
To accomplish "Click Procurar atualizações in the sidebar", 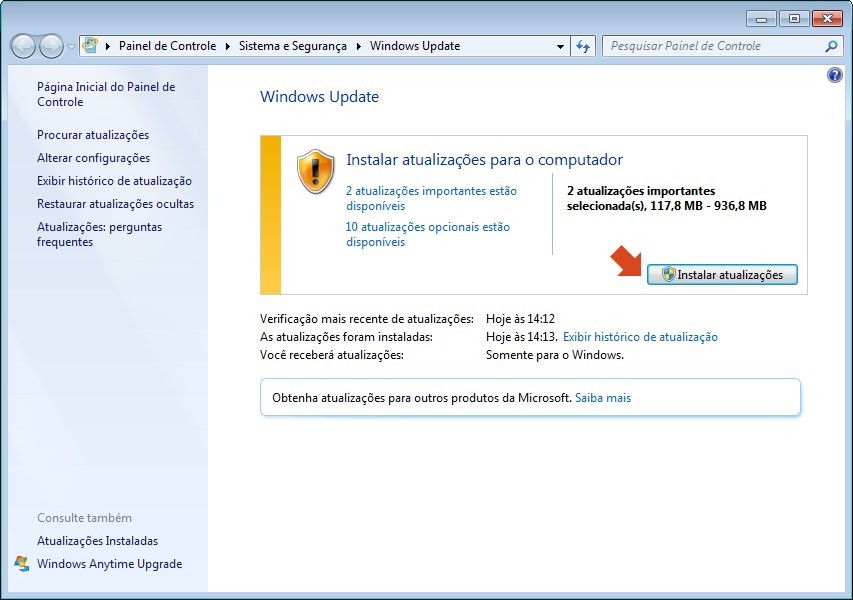I will coord(93,135).
